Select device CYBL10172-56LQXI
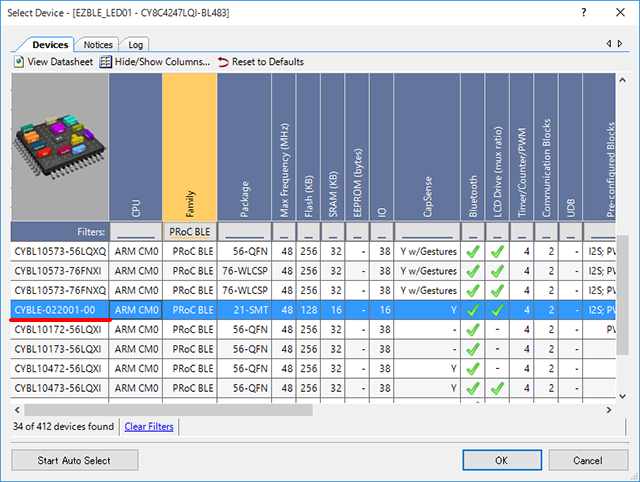This screenshot has width=640, height=482. (x=60, y=330)
